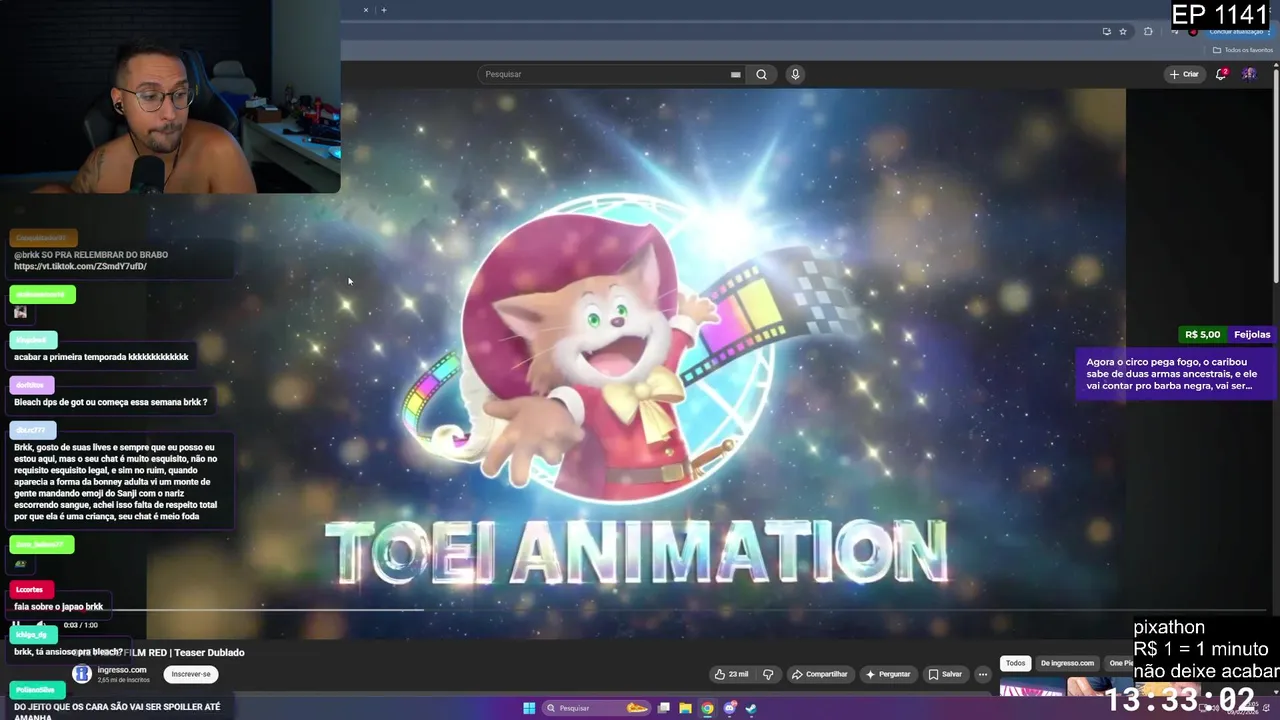
Task: Like the video with 23 mil likes
Action: coord(731,674)
